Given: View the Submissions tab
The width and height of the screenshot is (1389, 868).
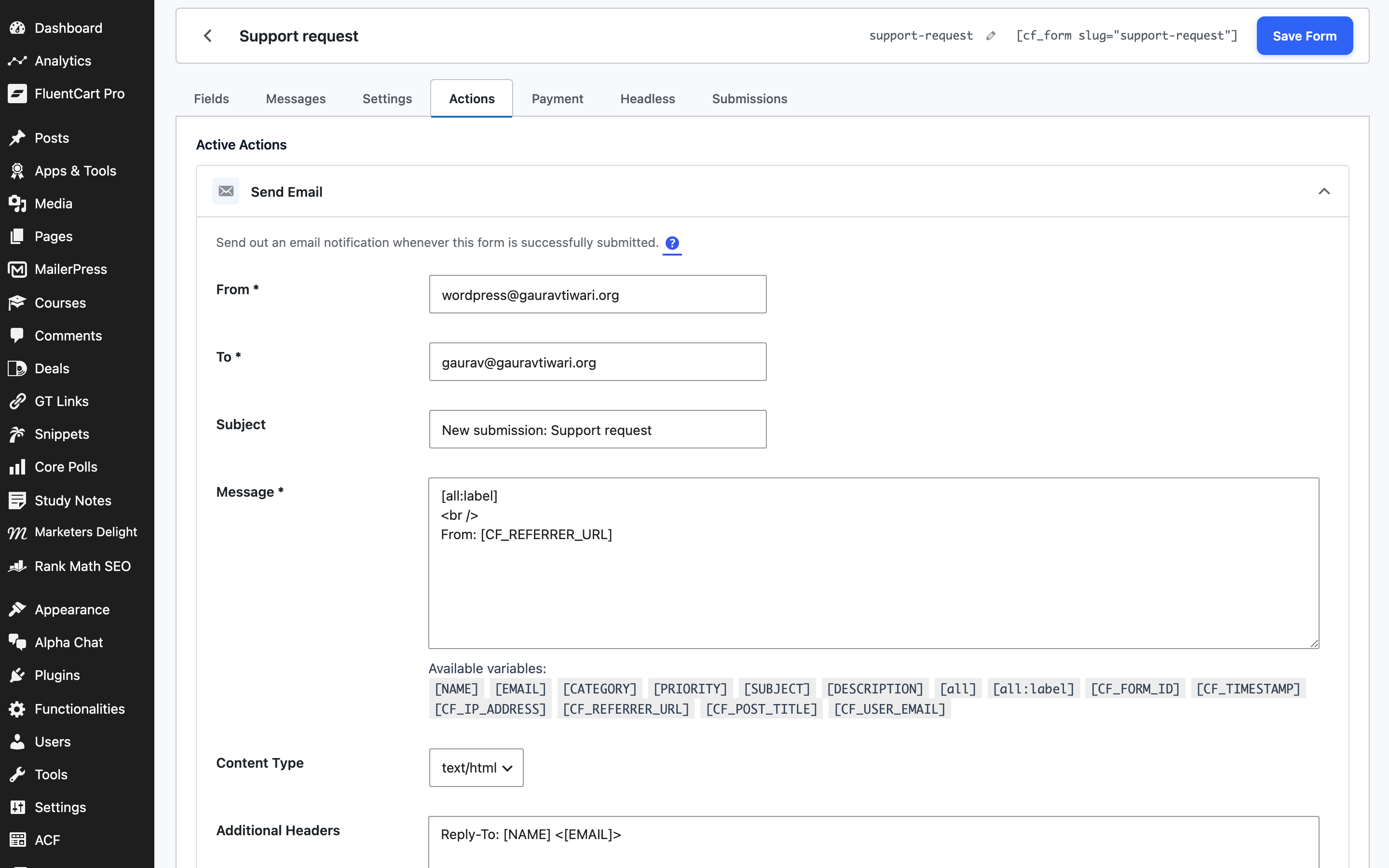Looking at the screenshot, I should pos(749,99).
